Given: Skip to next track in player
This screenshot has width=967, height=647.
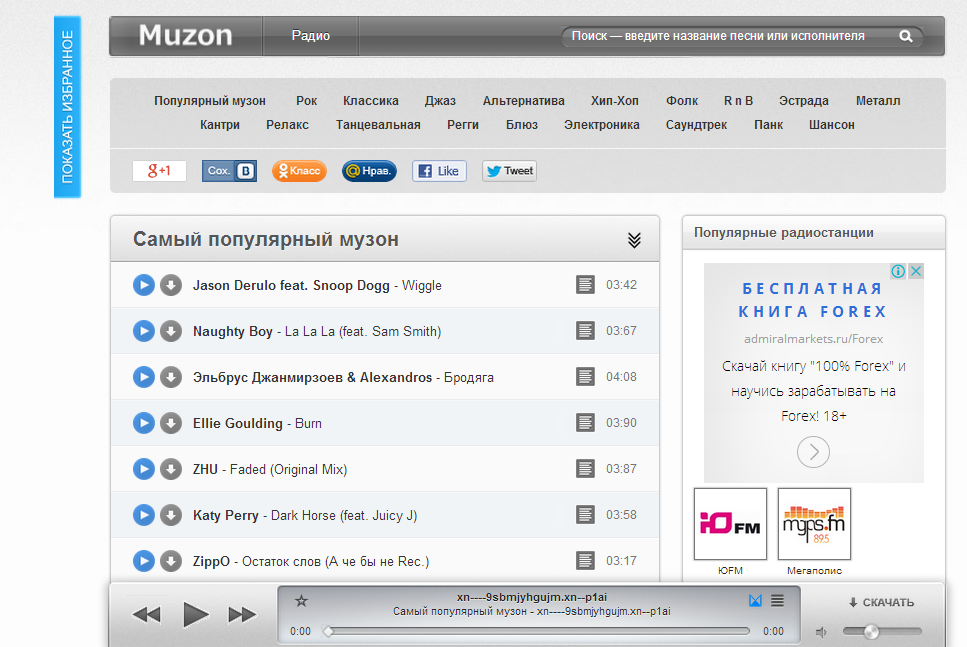Looking at the screenshot, I should click(x=242, y=614).
